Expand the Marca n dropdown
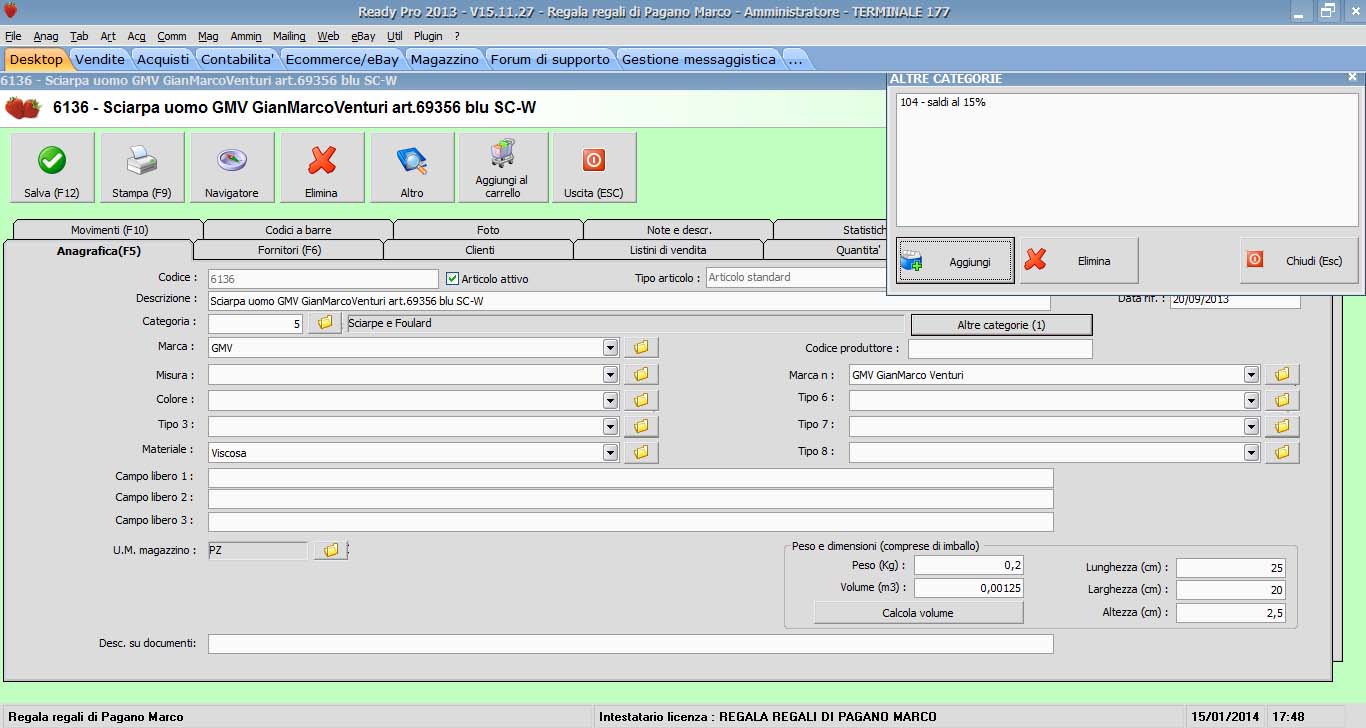The width and height of the screenshot is (1366, 728). point(1250,374)
